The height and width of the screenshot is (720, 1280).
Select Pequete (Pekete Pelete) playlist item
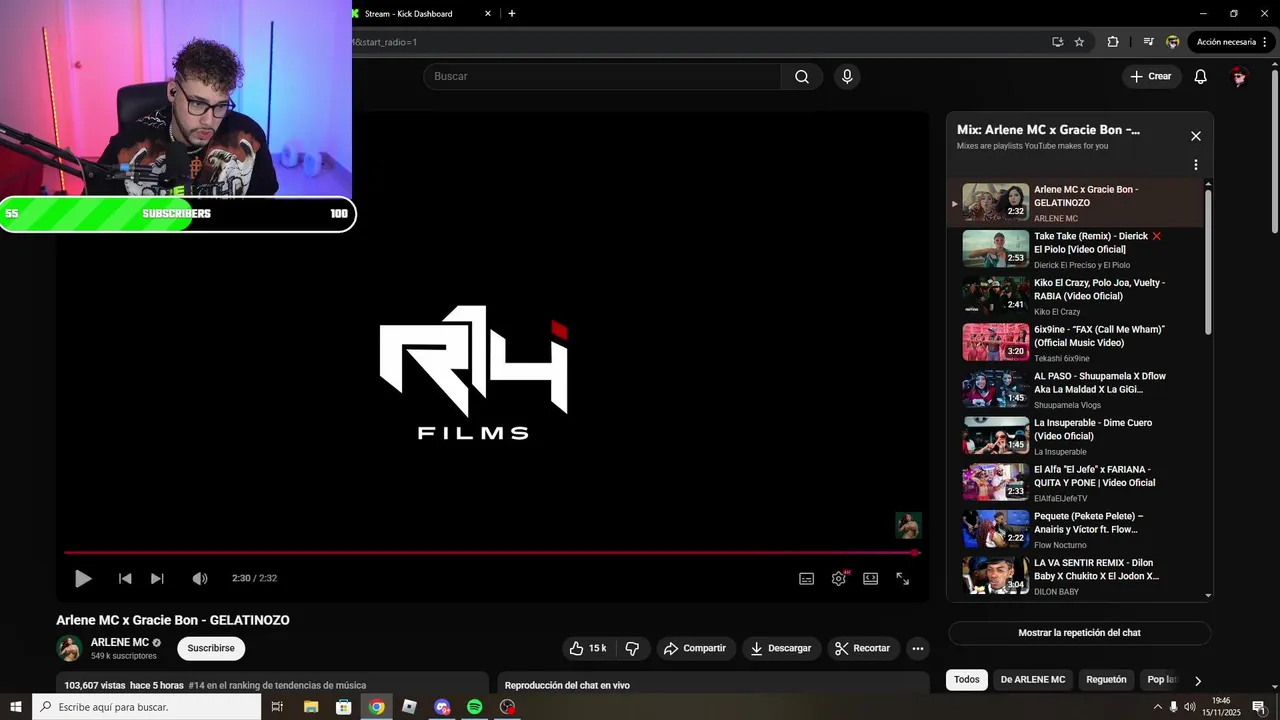tap(1076, 529)
